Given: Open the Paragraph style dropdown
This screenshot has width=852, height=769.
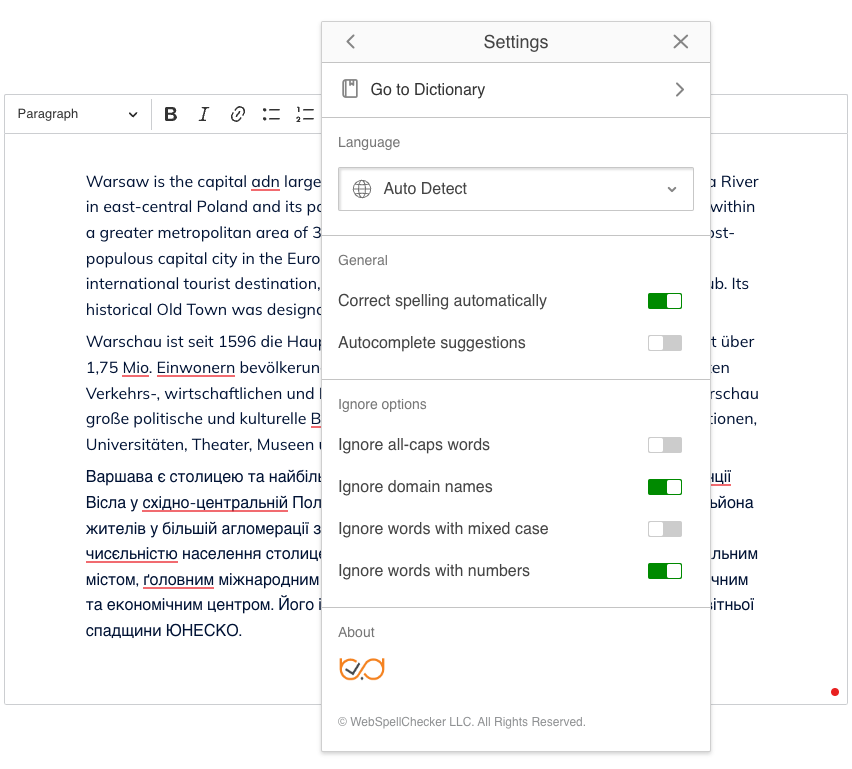Looking at the screenshot, I should pos(77,113).
